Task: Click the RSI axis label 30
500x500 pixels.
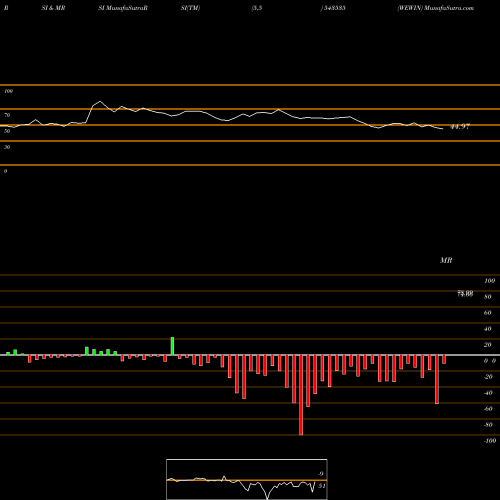Action: pos(7,147)
